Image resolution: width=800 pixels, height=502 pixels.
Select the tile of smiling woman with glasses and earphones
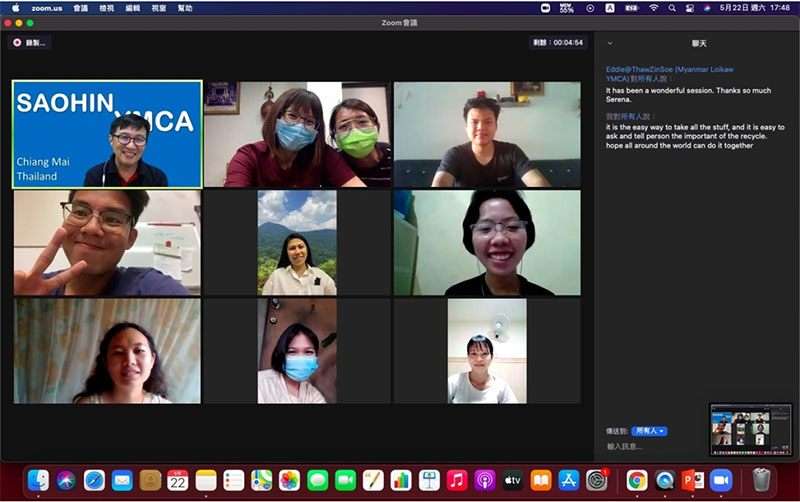point(487,243)
